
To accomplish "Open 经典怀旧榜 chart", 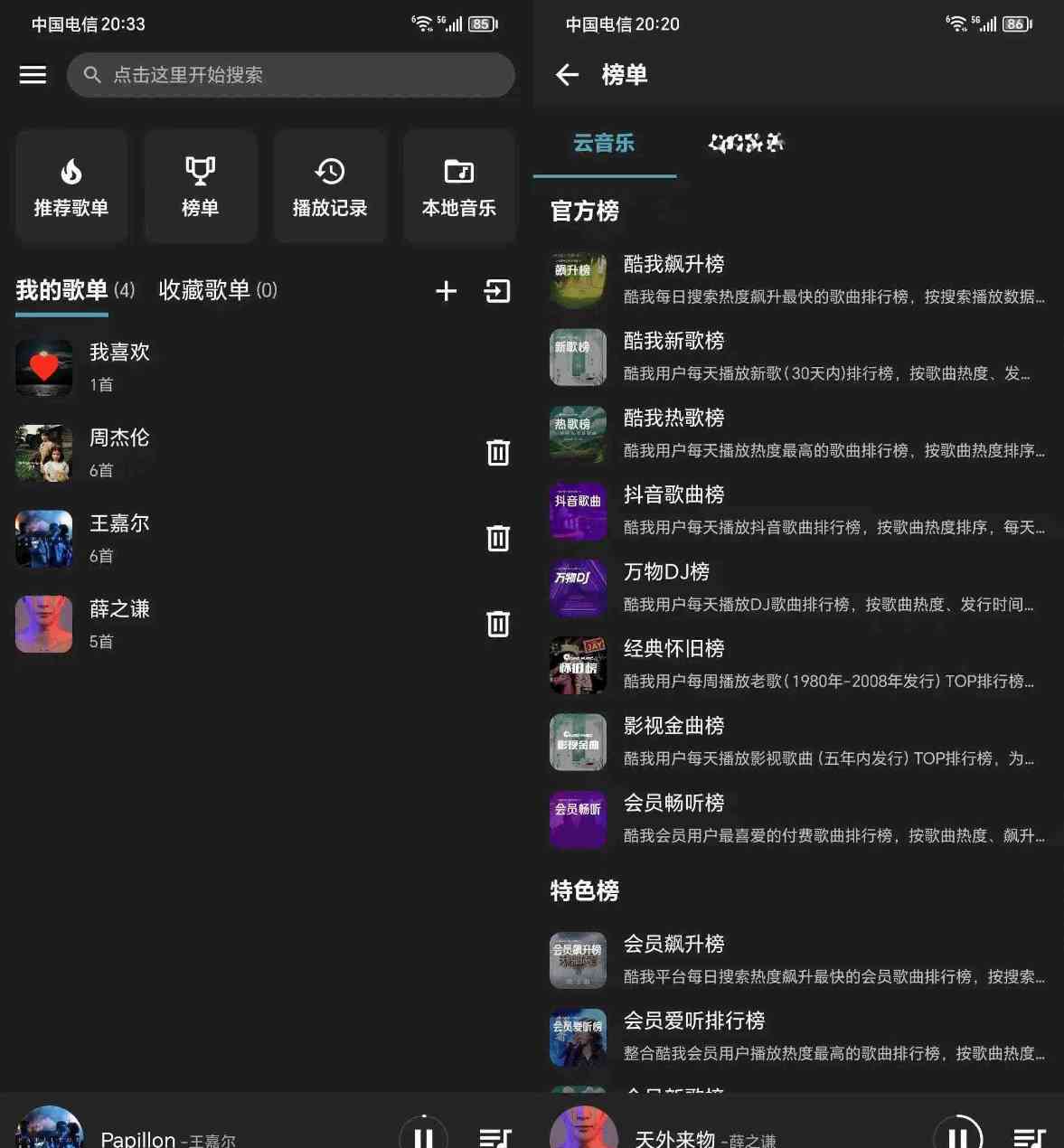I will [798, 664].
